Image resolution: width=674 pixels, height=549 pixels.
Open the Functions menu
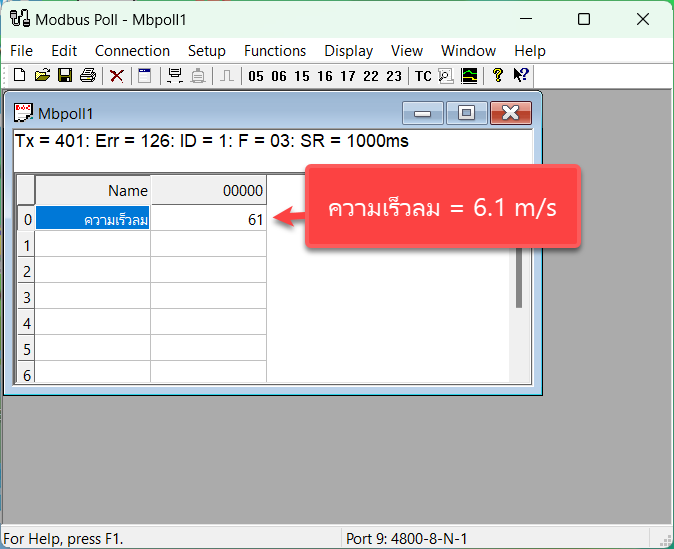pos(275,51)
